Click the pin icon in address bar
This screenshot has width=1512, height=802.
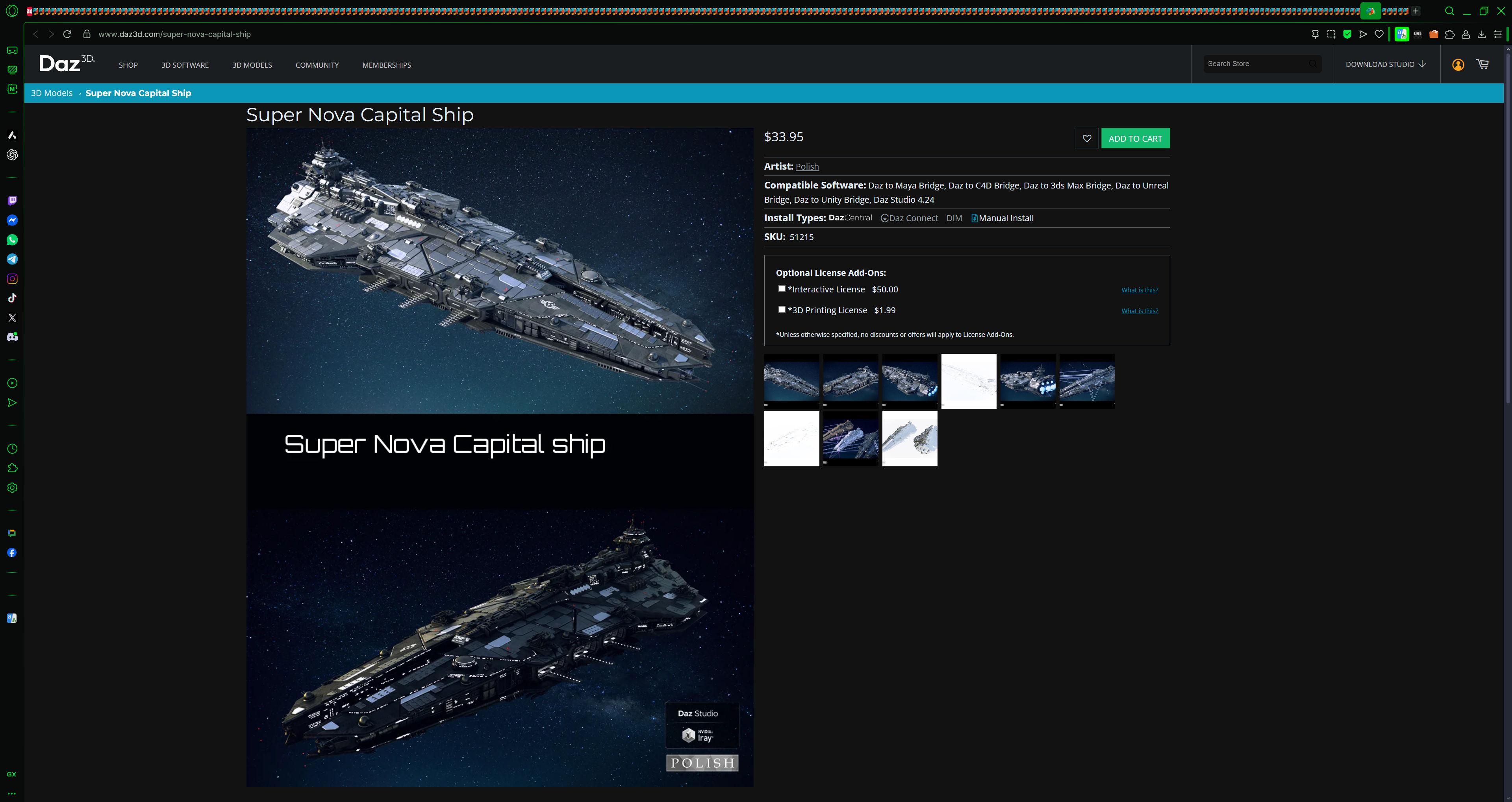tap(1315, 34)
